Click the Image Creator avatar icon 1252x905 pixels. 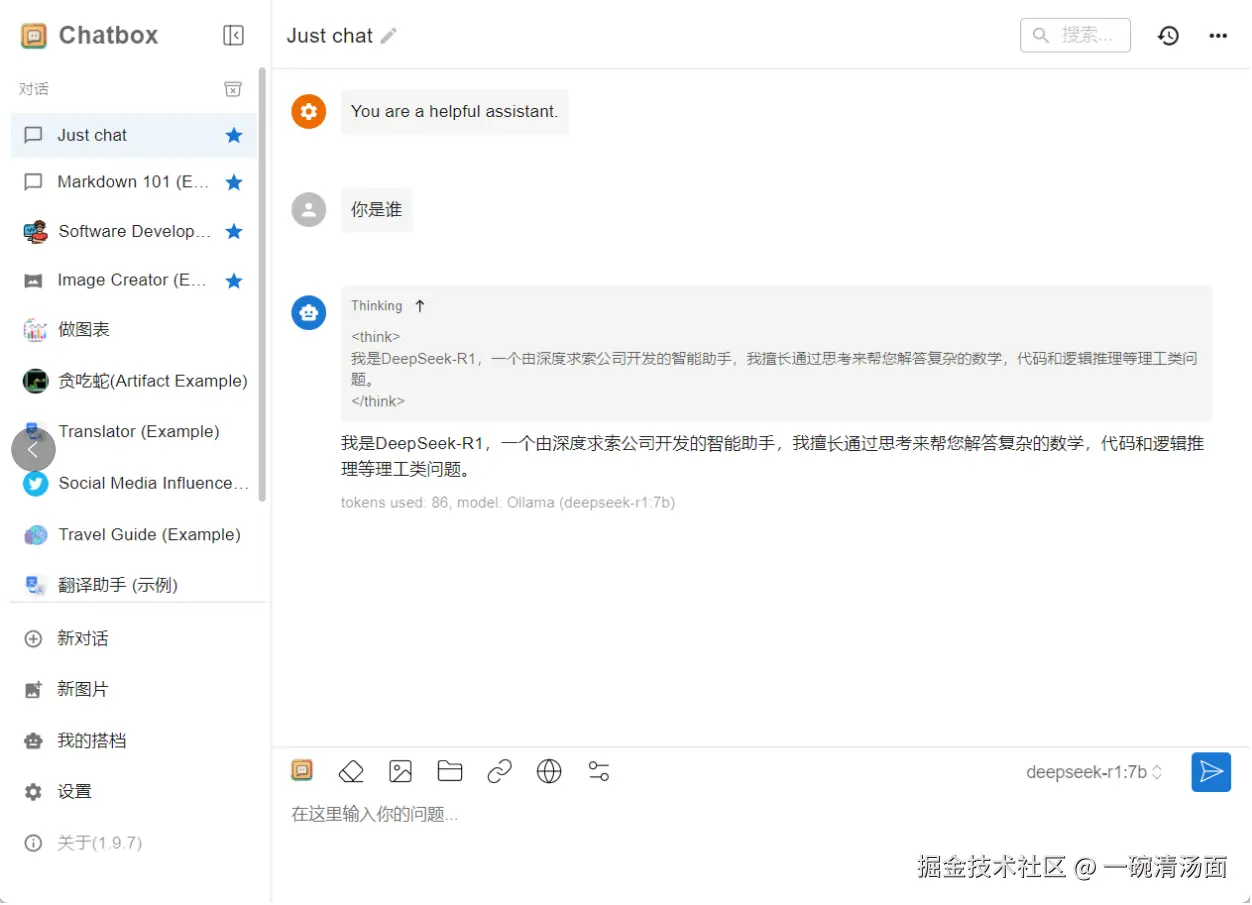tap(34, 281)
